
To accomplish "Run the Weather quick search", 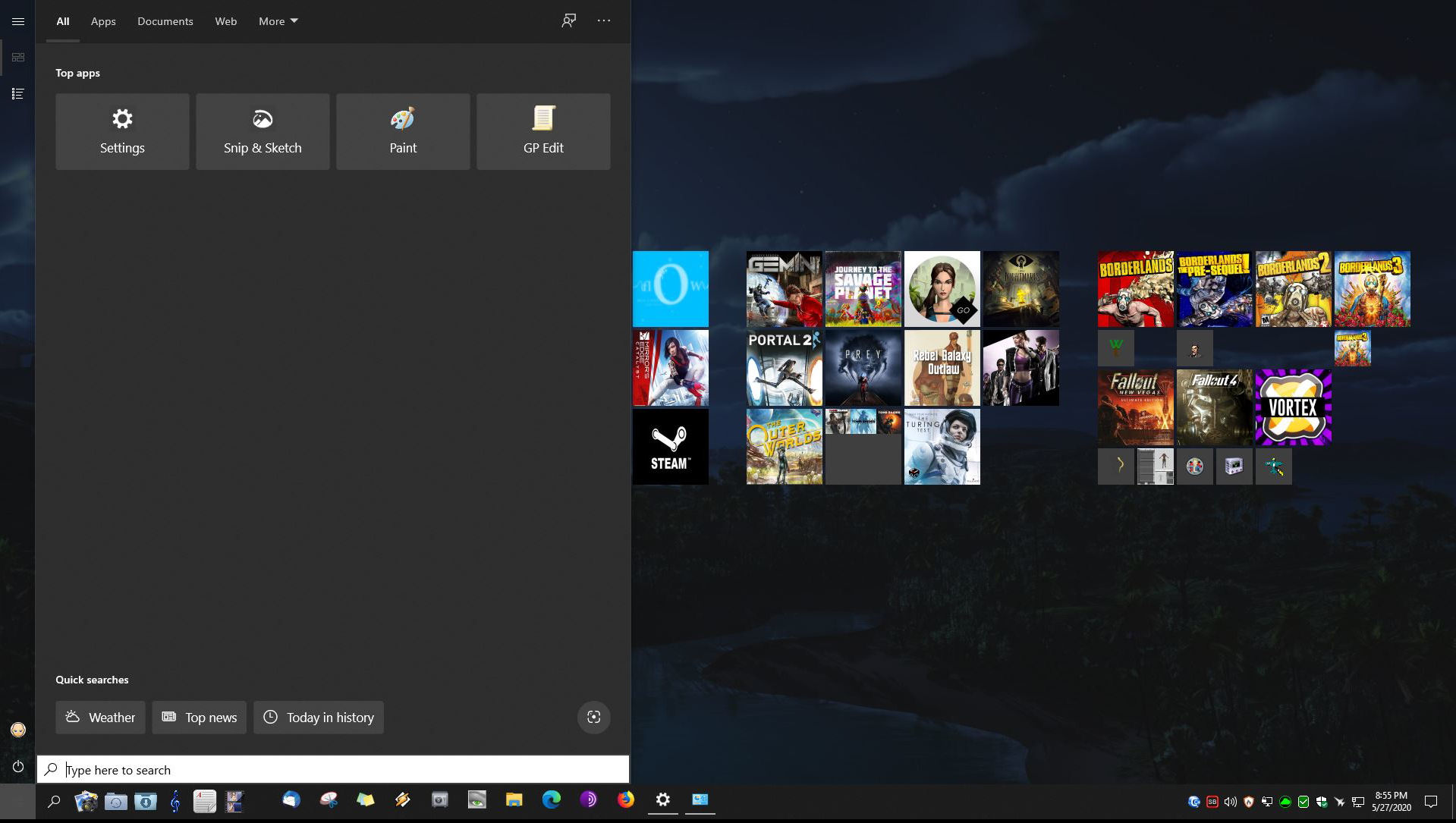I will pos(100,718).
